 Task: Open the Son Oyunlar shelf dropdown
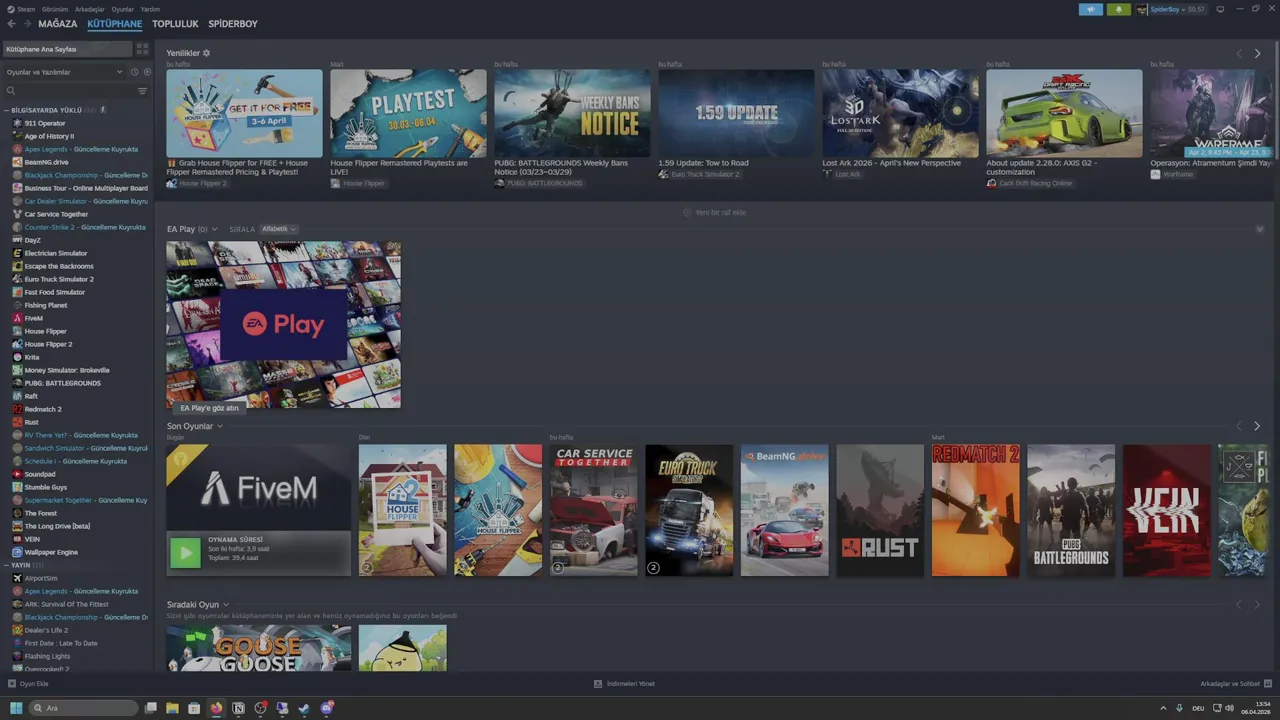[220, 426]
